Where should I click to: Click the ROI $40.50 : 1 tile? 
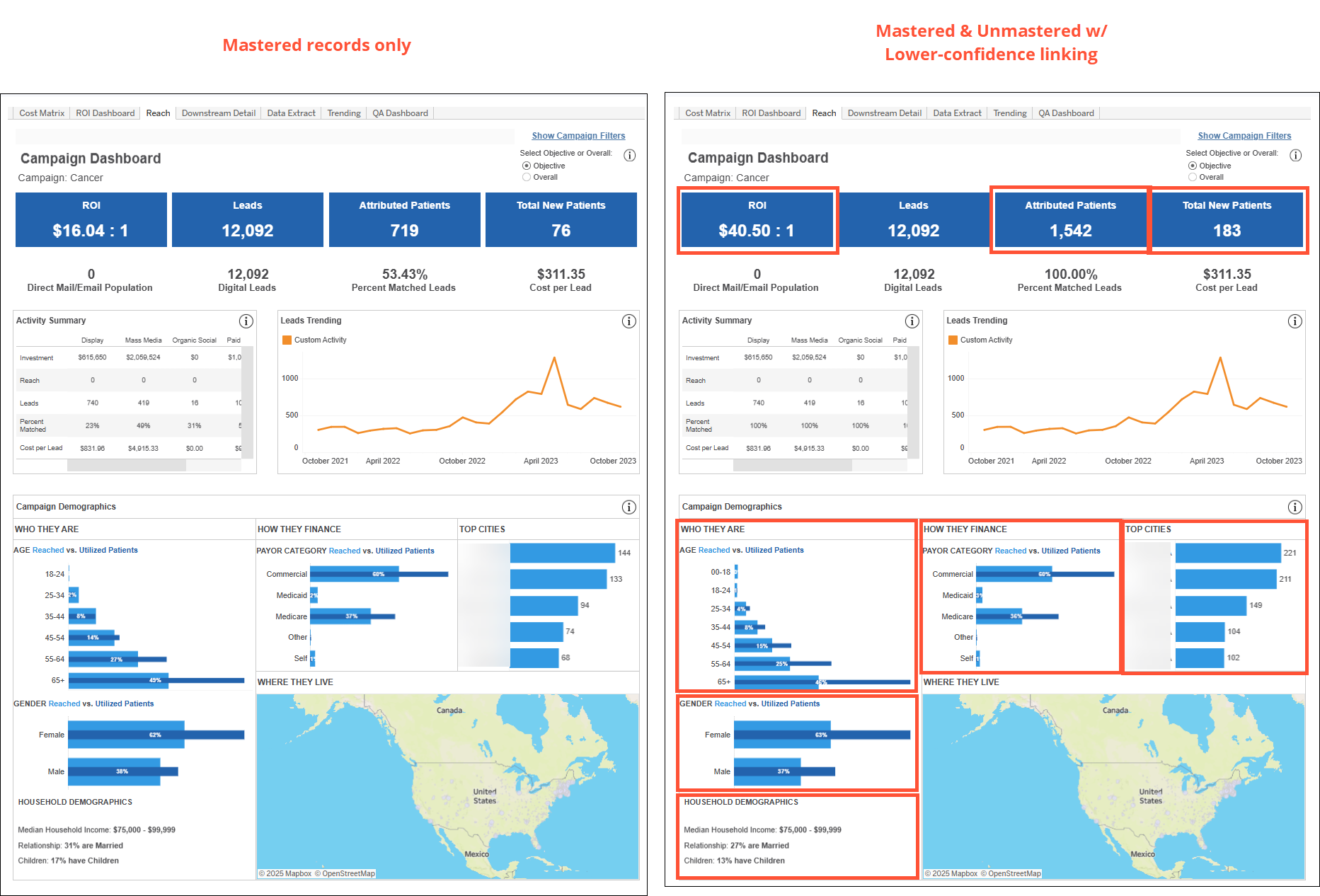click(757, 220)
